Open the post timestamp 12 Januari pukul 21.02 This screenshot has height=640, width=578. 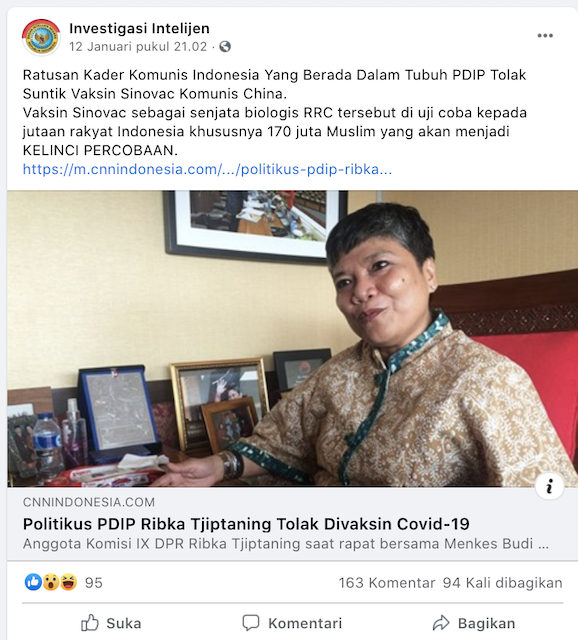(138, 47)
